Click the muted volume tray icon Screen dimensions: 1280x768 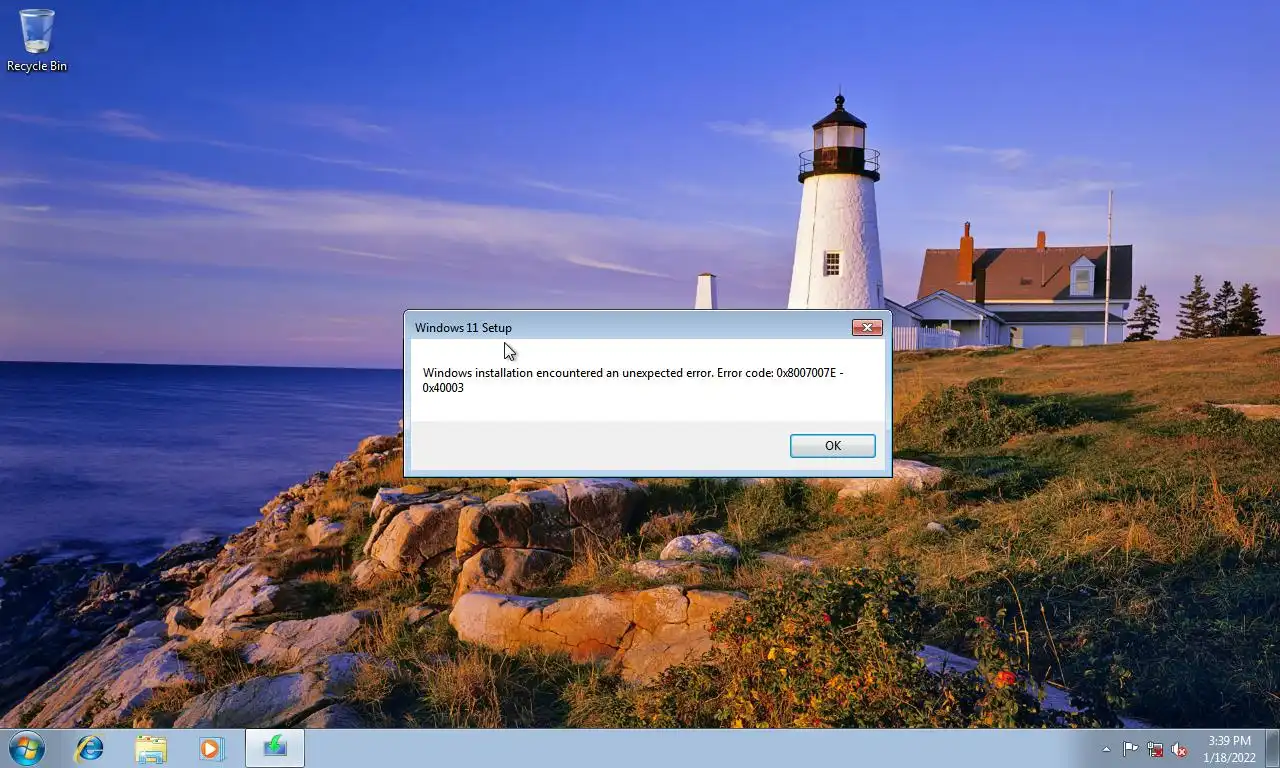tap(1179, 749)
